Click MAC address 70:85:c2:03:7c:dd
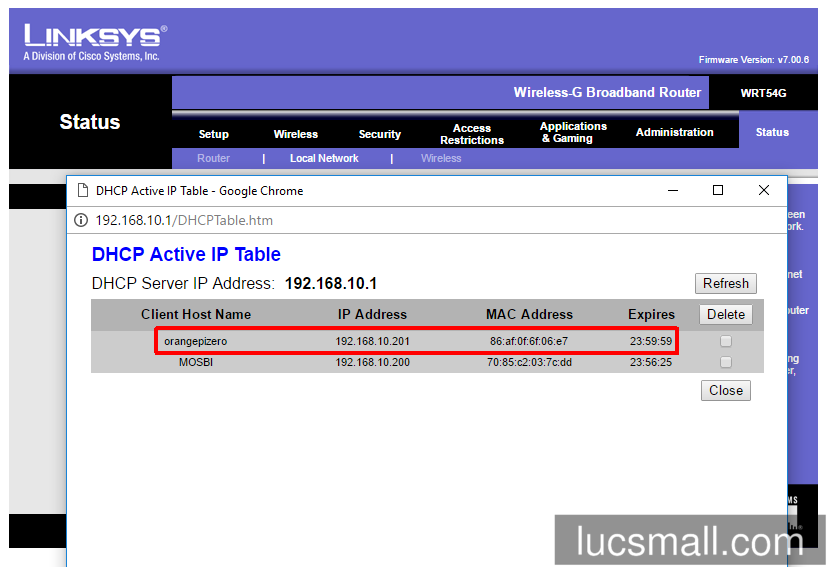The image size is (828, 567). click(529, 362)
